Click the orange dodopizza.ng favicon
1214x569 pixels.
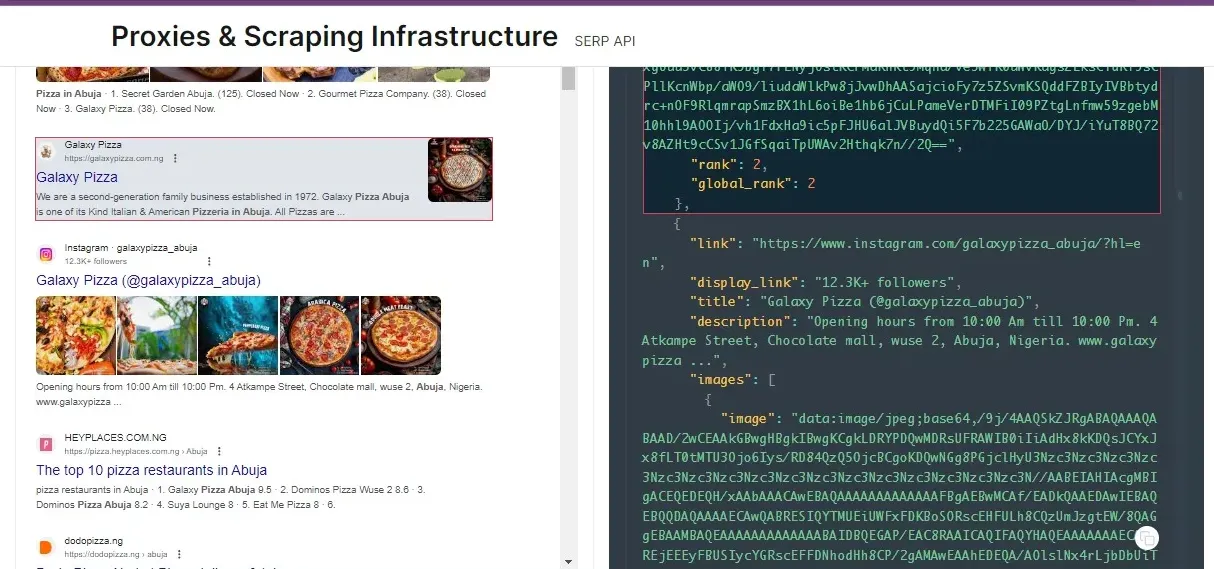[x=46, y=547]
